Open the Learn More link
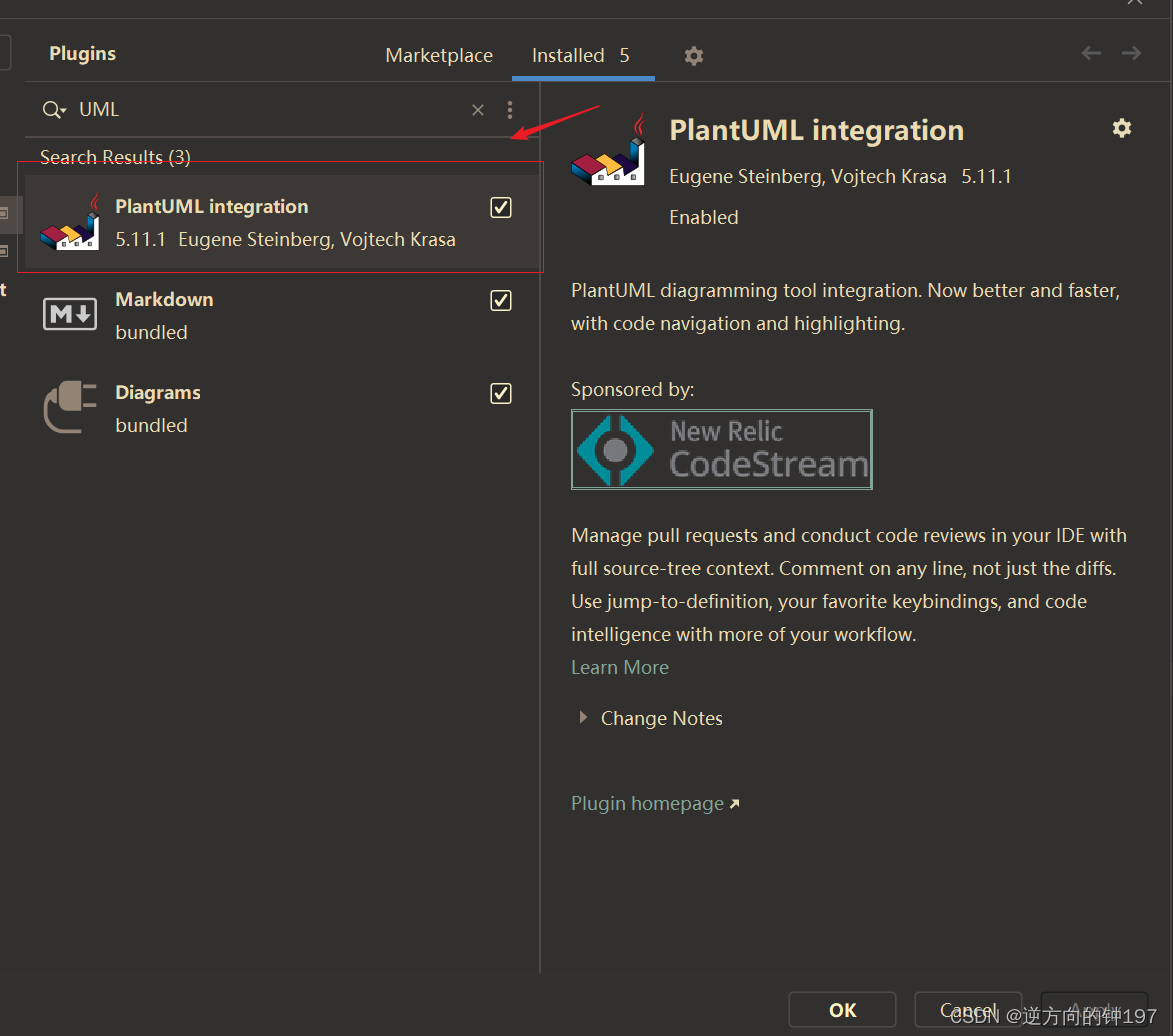Viewport: 1173px width, 1036px height. (x=619, y=667)
